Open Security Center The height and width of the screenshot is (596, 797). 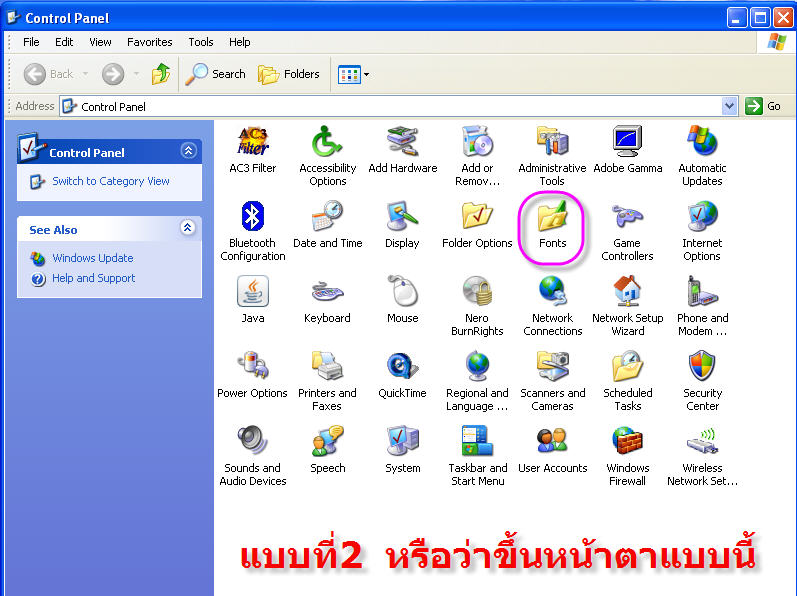point(702,382)
